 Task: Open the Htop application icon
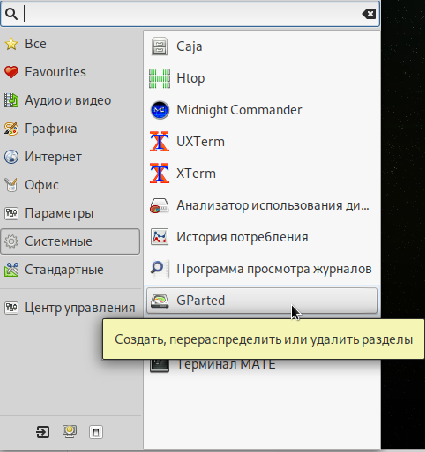pos(159,78)
